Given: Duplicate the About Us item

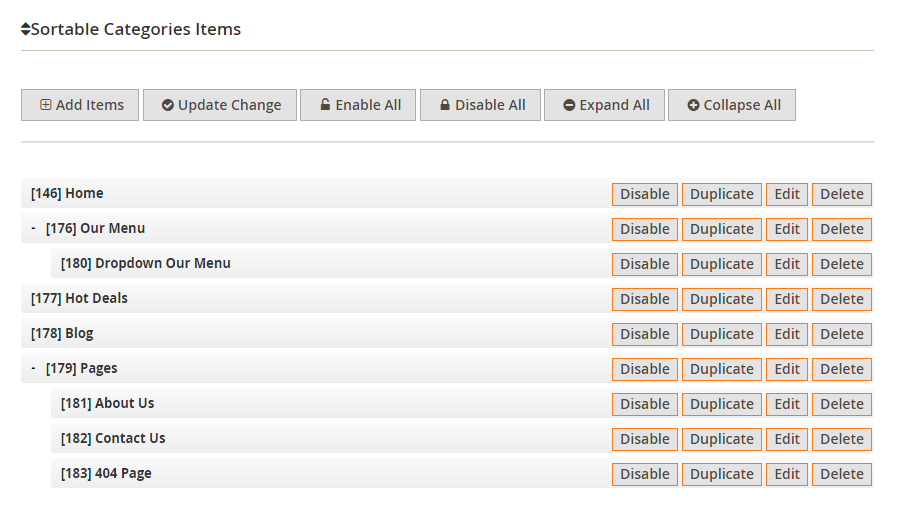Looking at the screenshot, I should coord(721,404).
